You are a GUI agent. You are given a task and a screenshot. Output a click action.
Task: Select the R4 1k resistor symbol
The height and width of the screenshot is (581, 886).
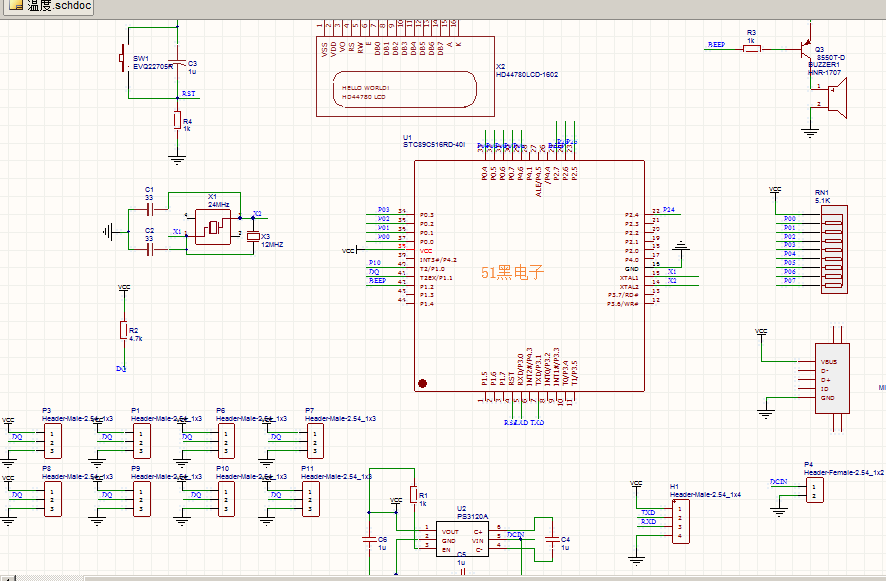click(177, 121)
